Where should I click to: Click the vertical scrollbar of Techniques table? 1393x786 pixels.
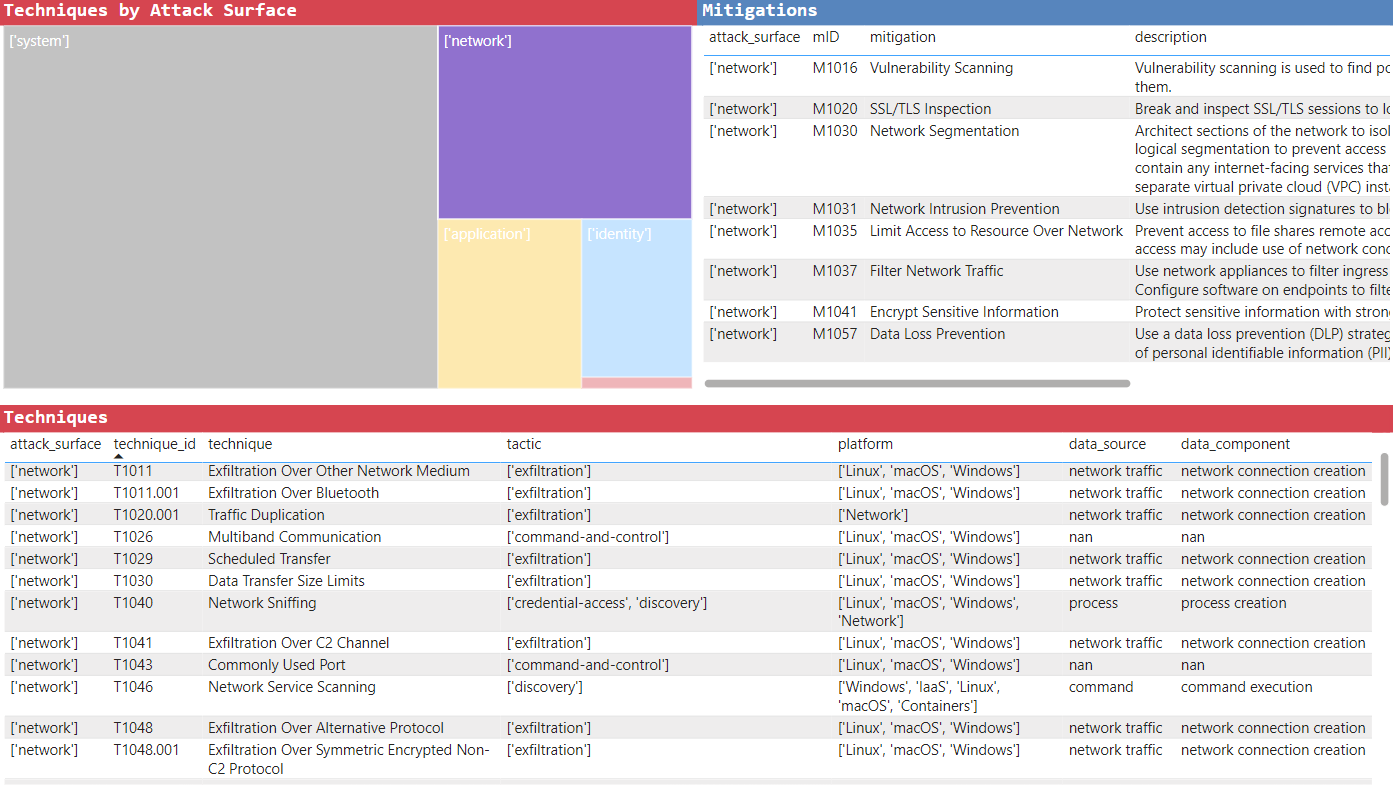(x=1385, y=480)
